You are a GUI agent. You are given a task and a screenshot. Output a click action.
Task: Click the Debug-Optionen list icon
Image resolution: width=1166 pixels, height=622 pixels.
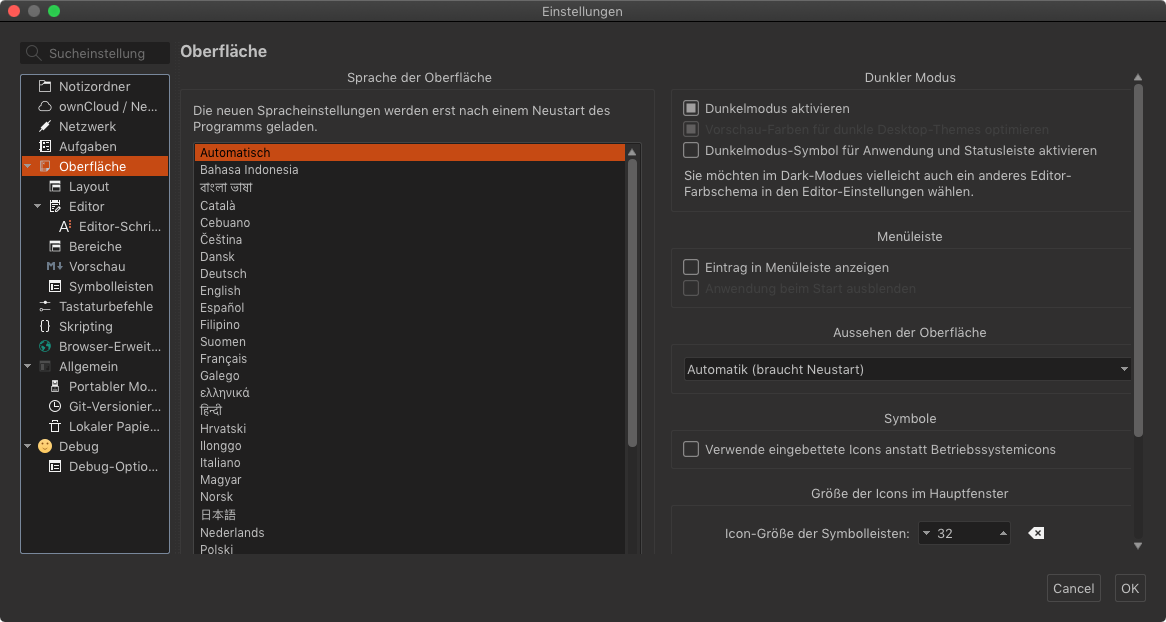[x=55, y=467]
